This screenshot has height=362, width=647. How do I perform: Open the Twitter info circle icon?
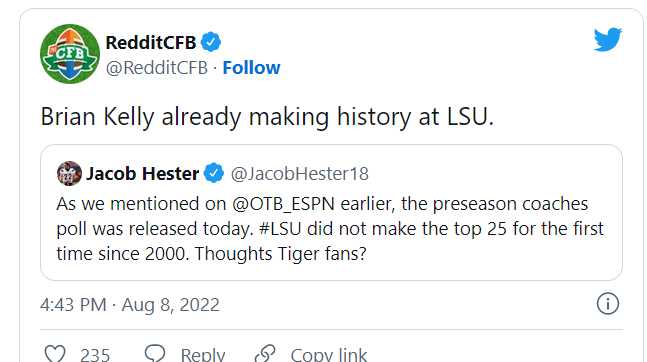click(608, 304)
